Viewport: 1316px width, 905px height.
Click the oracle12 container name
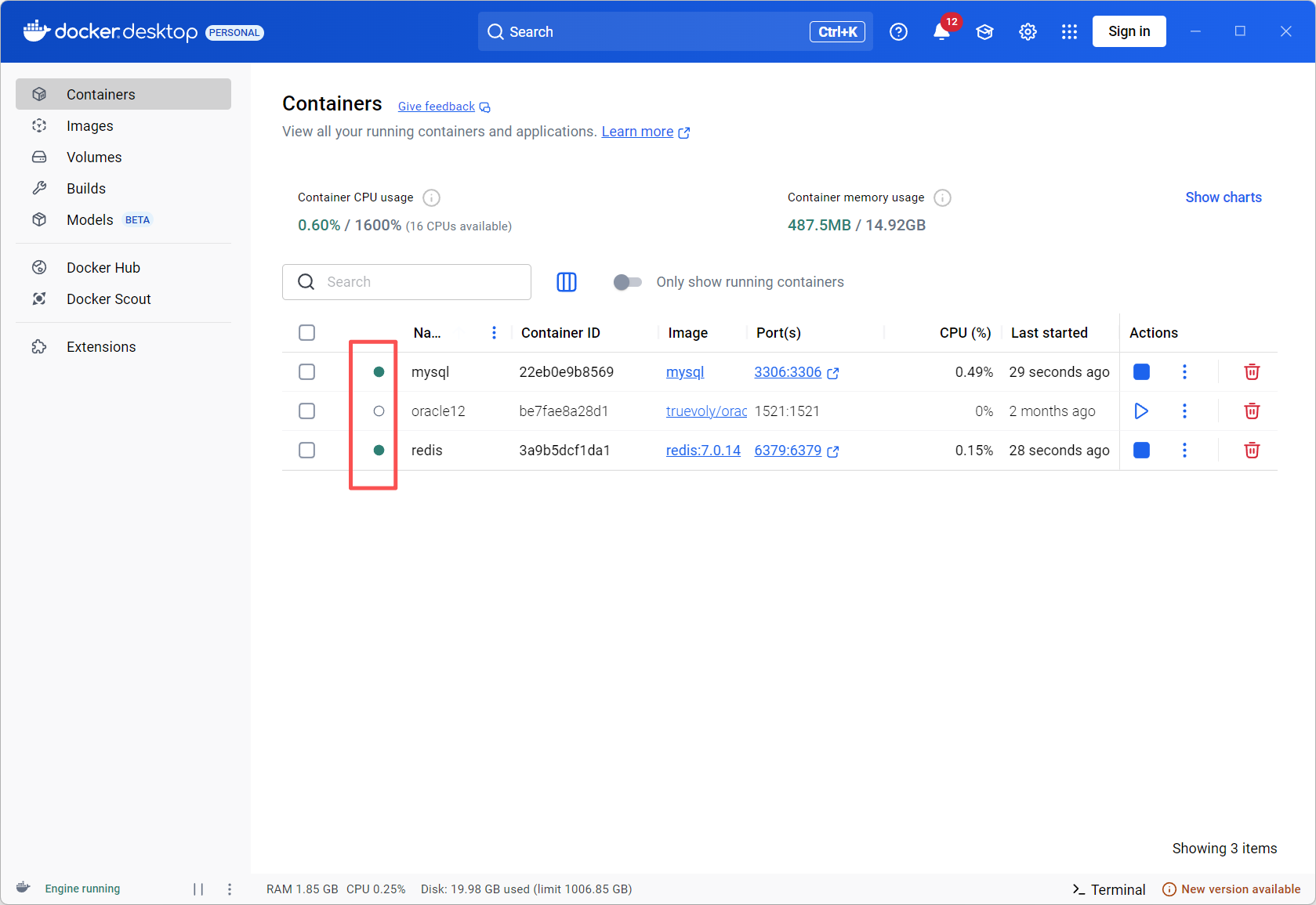tap(438, 411)
